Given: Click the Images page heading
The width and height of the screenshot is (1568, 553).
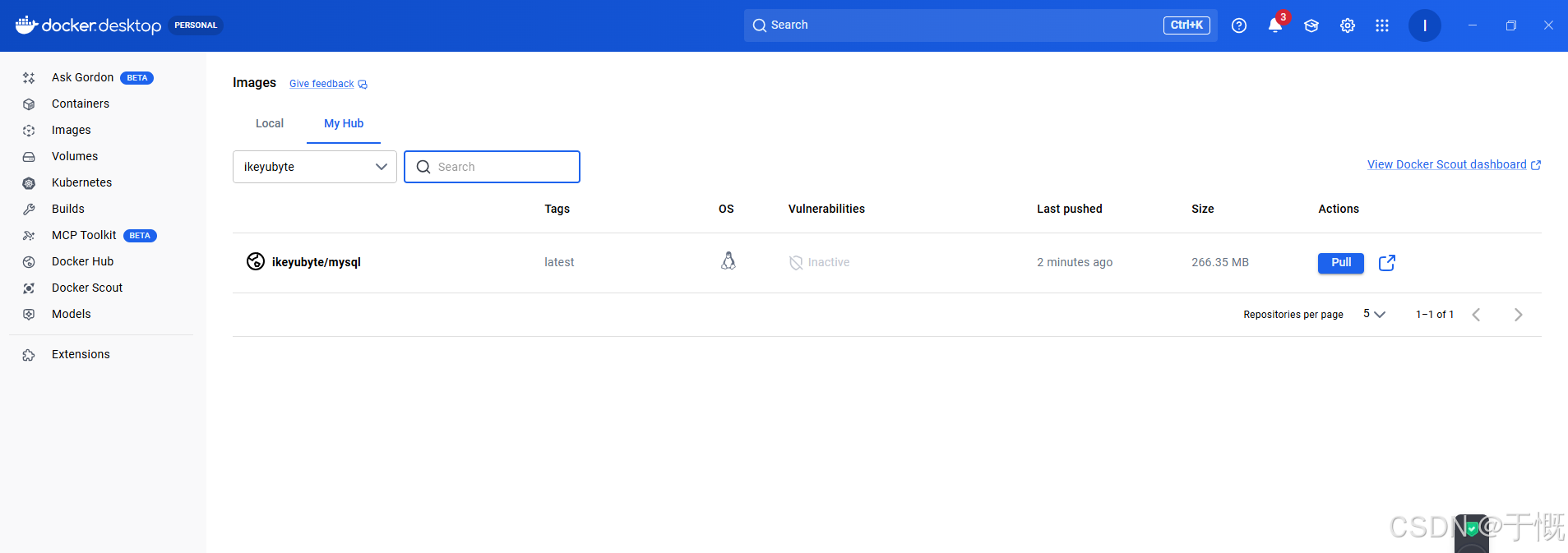Looking at the screenshot, I should click(254, 83).
